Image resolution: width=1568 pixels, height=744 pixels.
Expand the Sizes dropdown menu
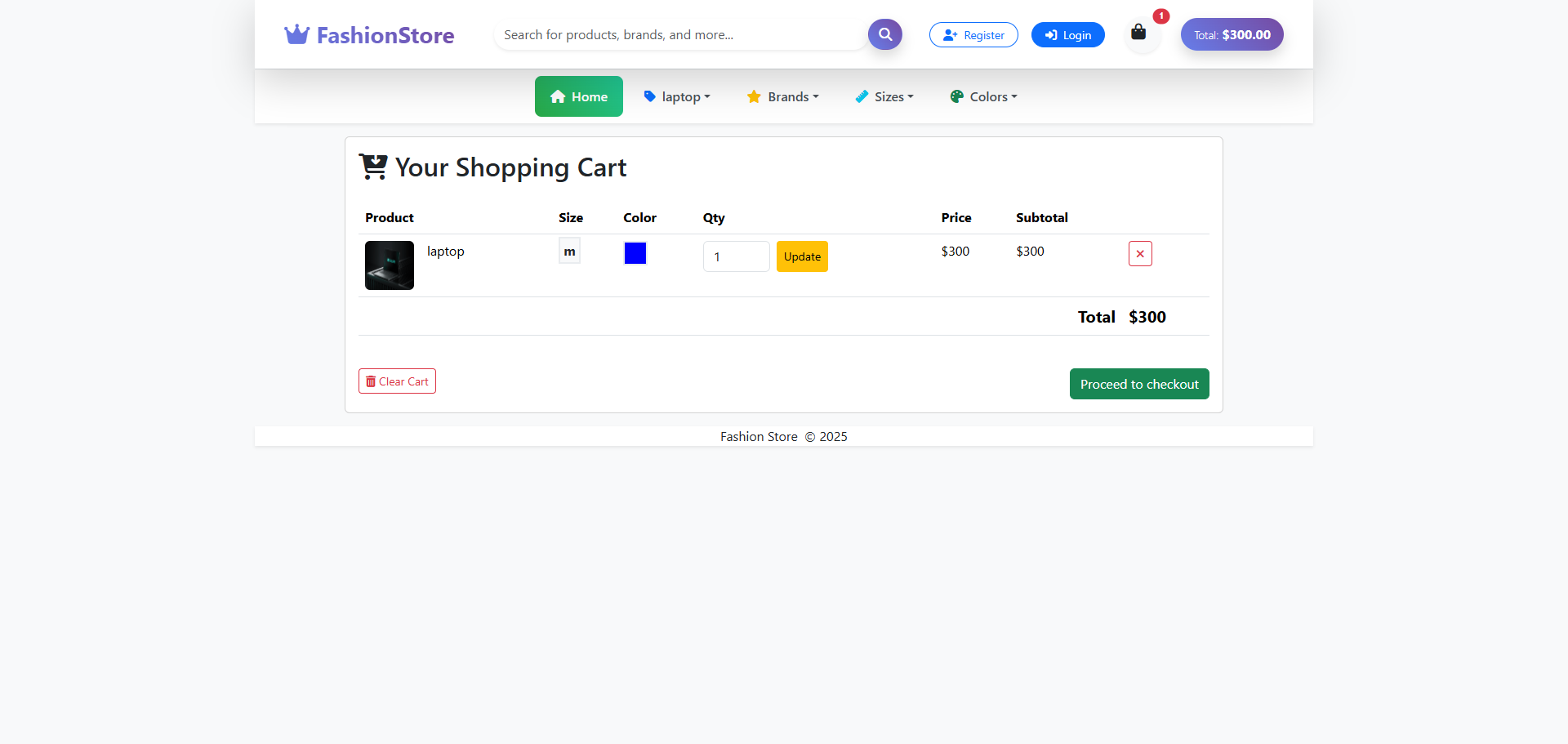pyautogui.click(x=884, y=96)
